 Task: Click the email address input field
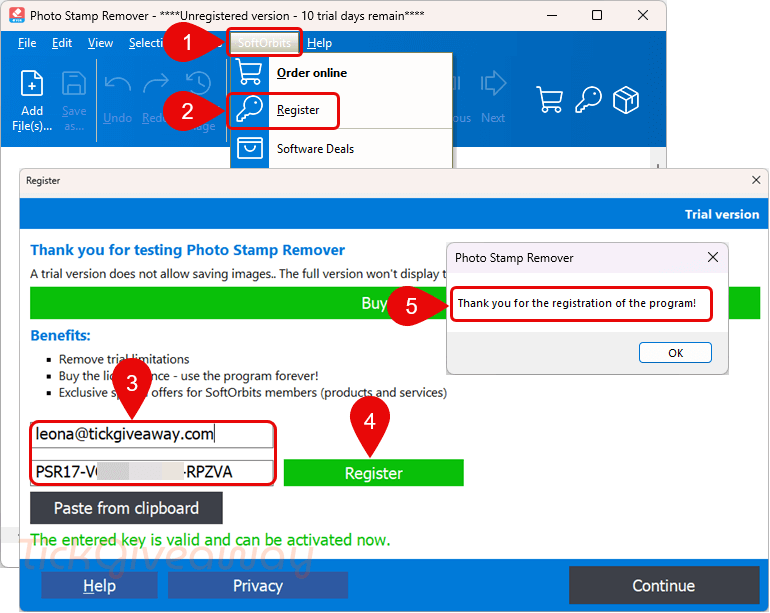click(152, 434)
